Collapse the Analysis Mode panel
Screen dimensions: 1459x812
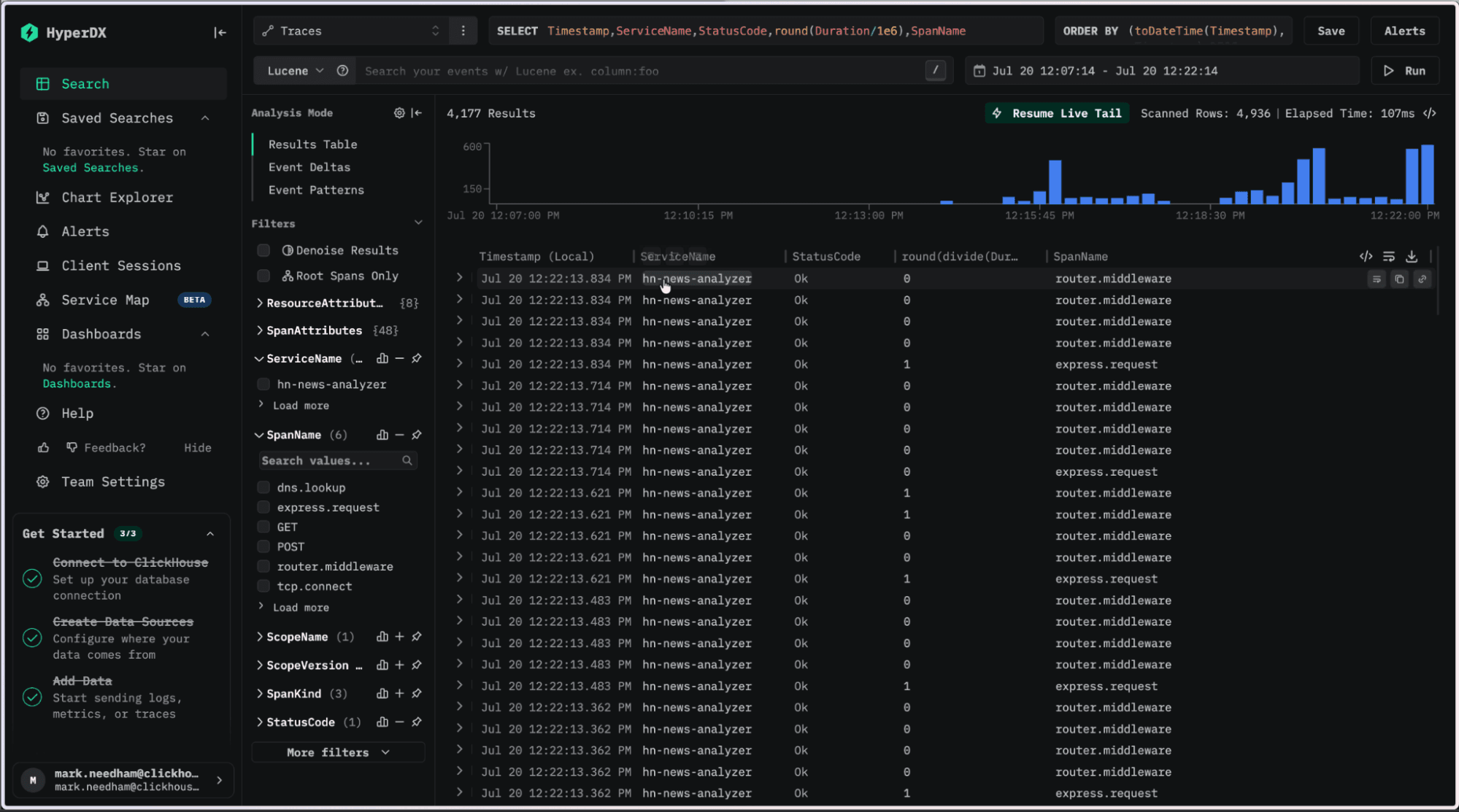coord(417,113)
